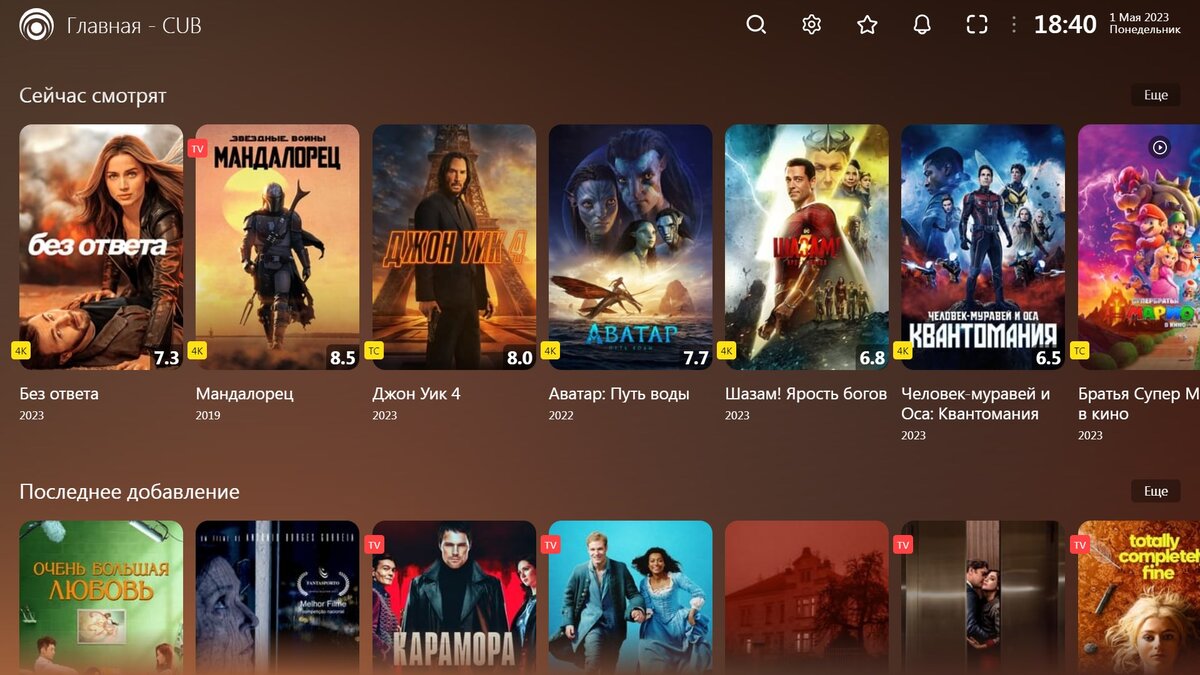Open the Шазам! Ярость богов poster
Screen dimensions: 1200x675
pyautogui.click(x=807, y=247)
